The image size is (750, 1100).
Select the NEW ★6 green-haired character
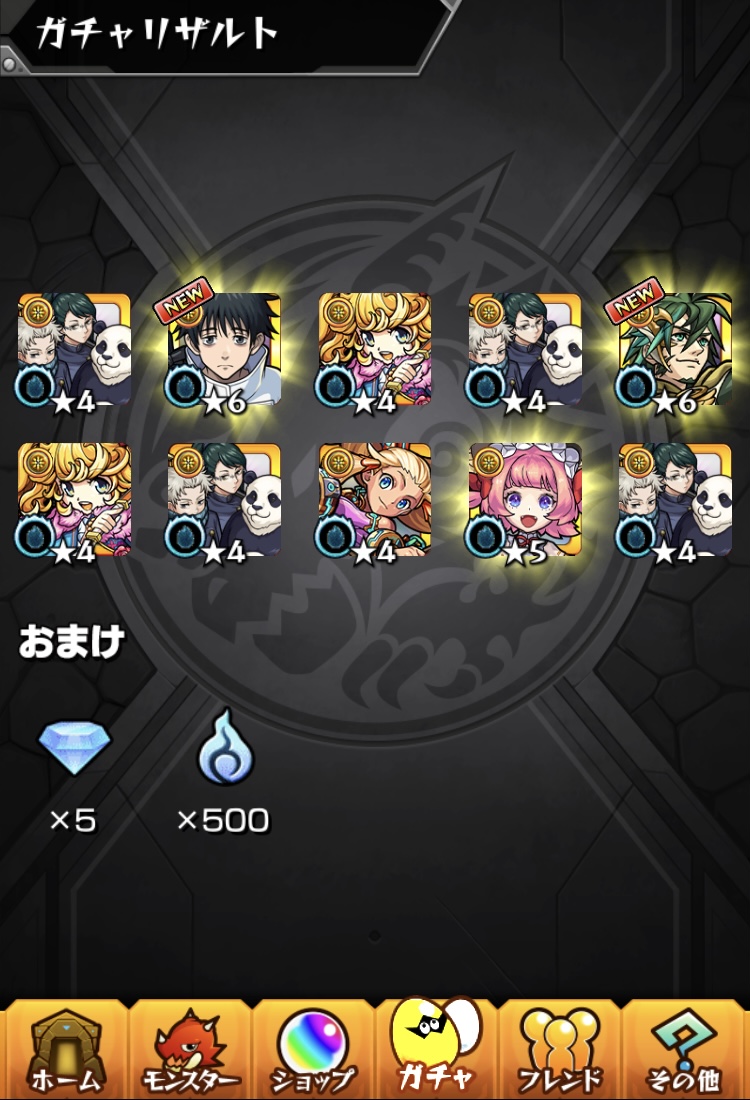(675, 349)
